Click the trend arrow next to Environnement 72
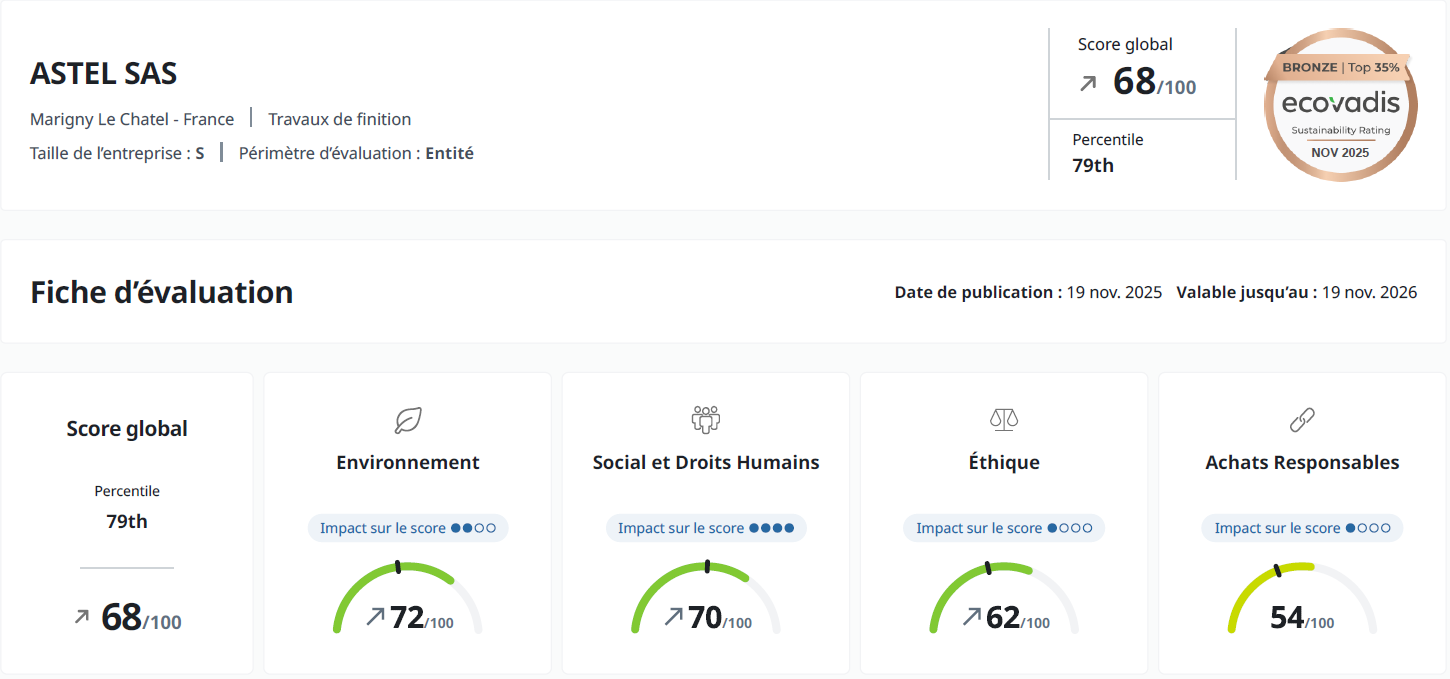 tap(375, 617)
